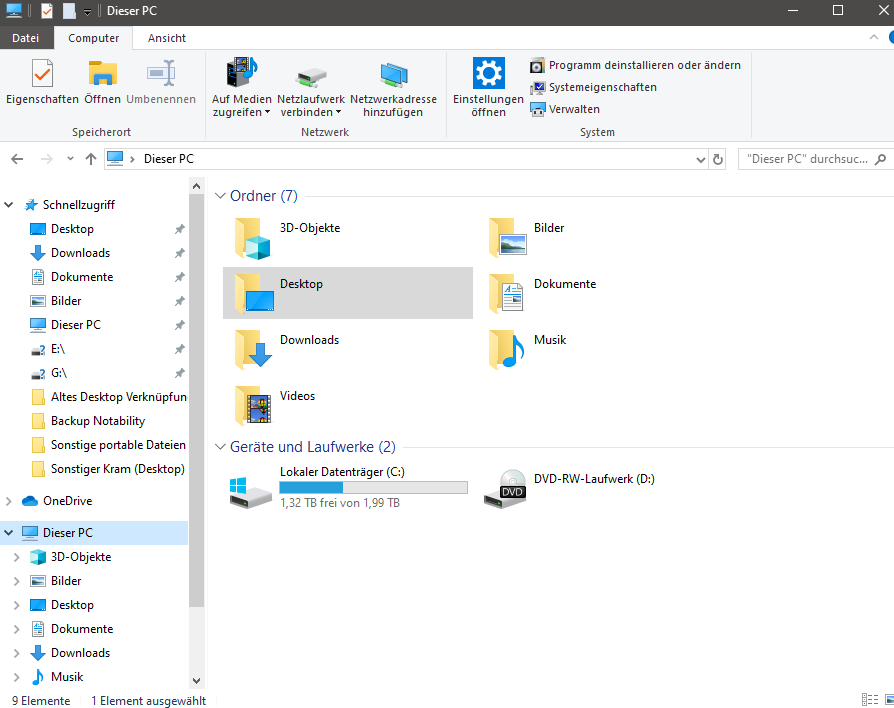This screenshot has width=894, height=708.
Task: Click sidebar scrollbar down arrow
Action: click(196, 681)
